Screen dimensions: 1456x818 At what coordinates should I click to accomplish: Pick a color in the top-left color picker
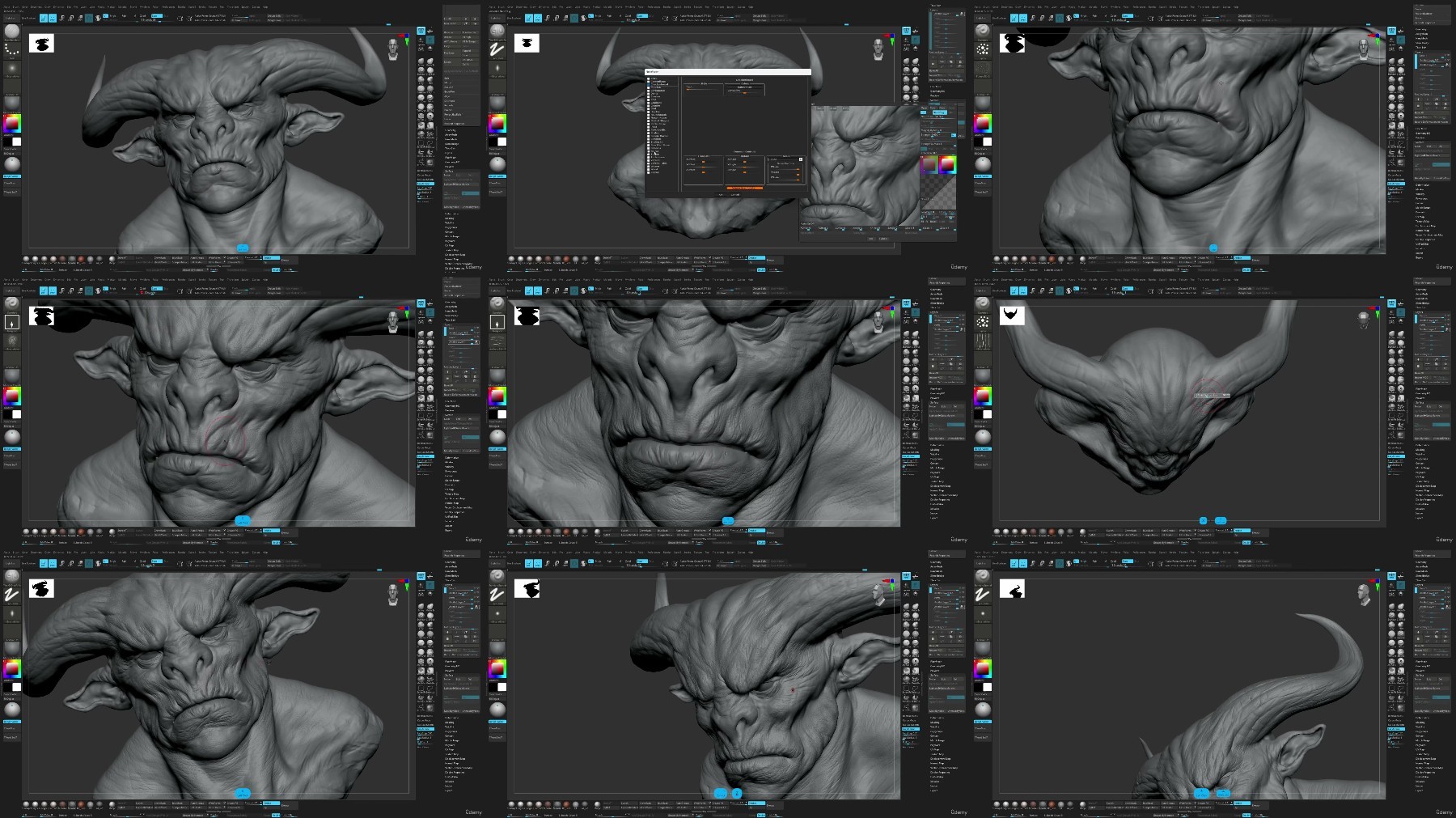[11, 125]
